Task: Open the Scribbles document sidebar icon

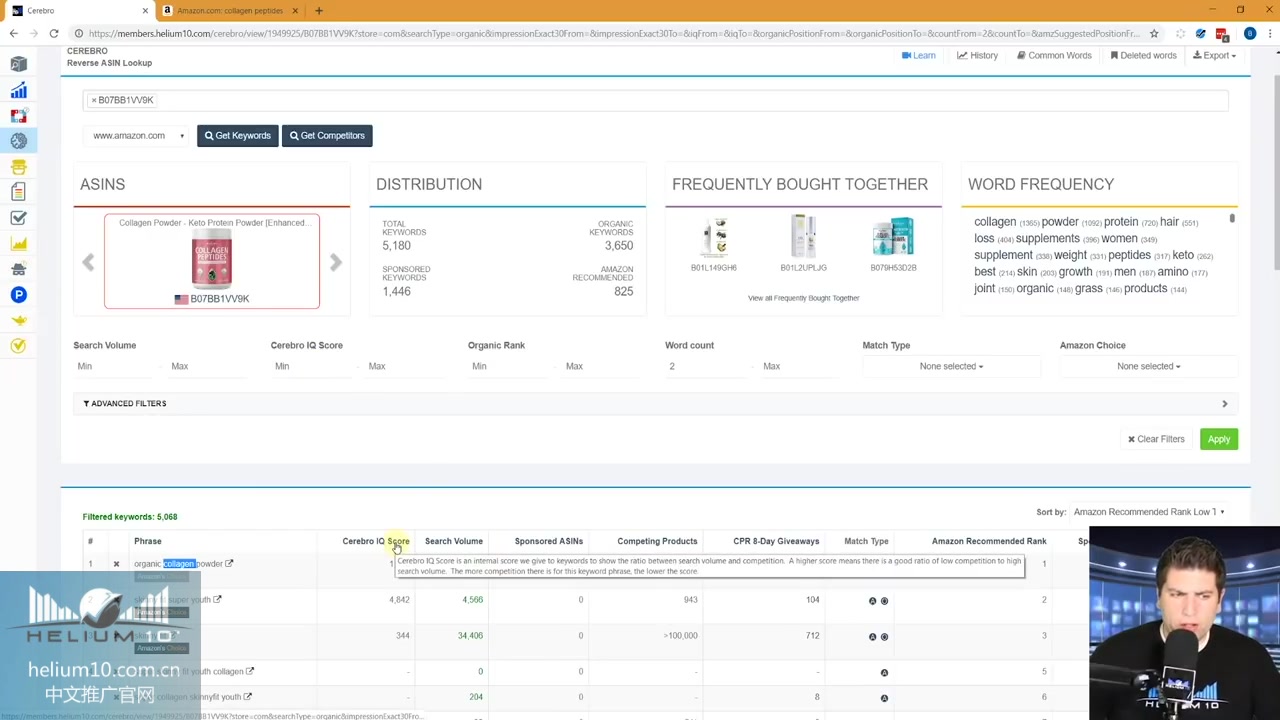Action: coord(18,192)
